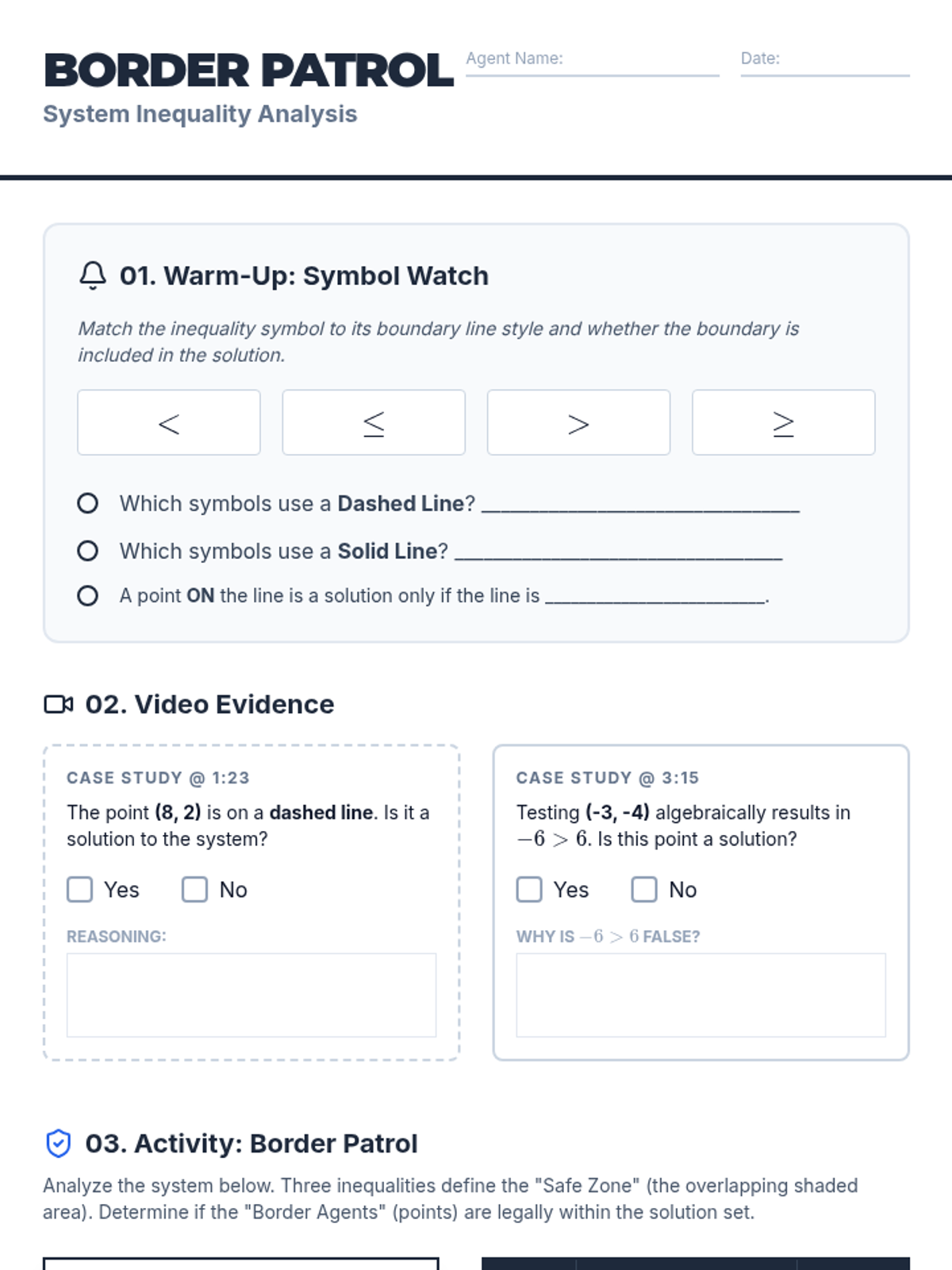This screenshot has height=1270, width=952.
Task: Mark the circle beside point ON the line
Action: pyautogui.click(x=88, y=596)
